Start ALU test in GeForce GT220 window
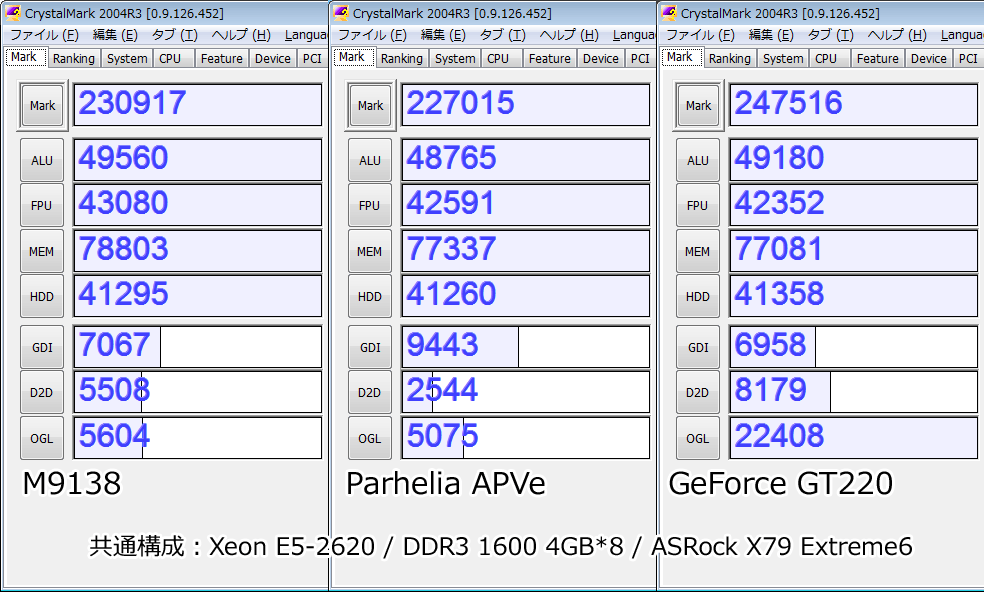Screen dimensions: 984x592 click(x=698, y=160)
